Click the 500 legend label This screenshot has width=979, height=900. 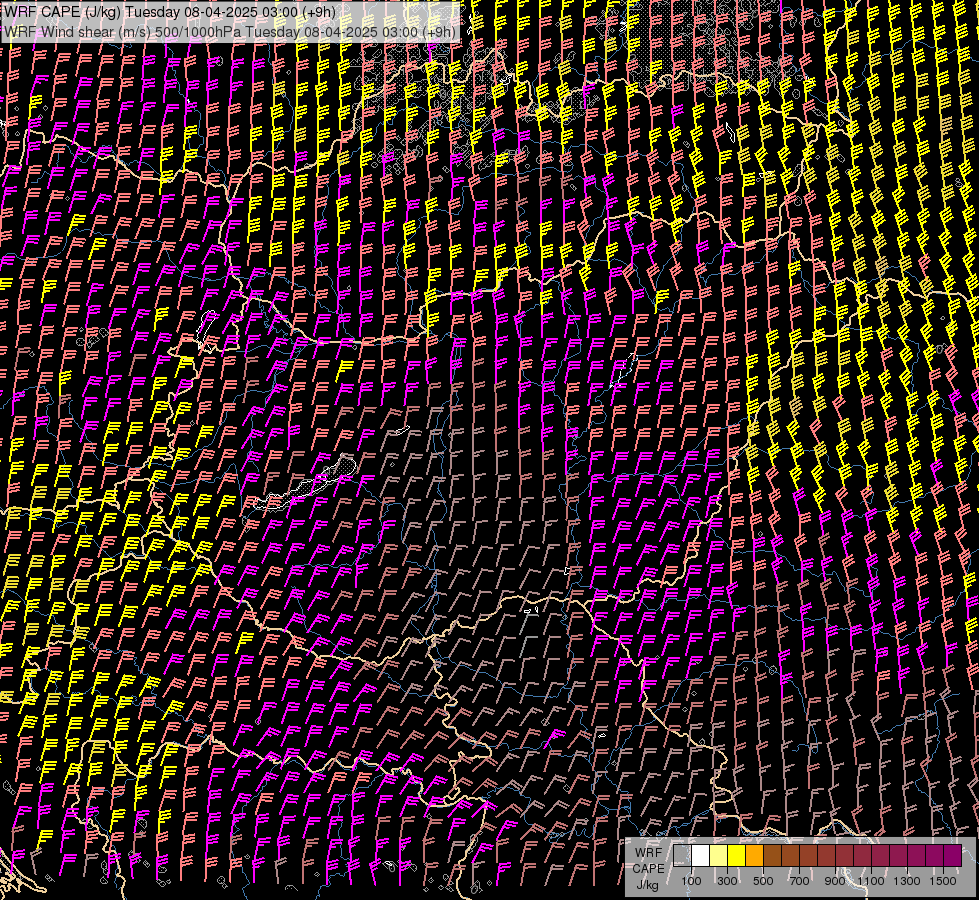763,881
